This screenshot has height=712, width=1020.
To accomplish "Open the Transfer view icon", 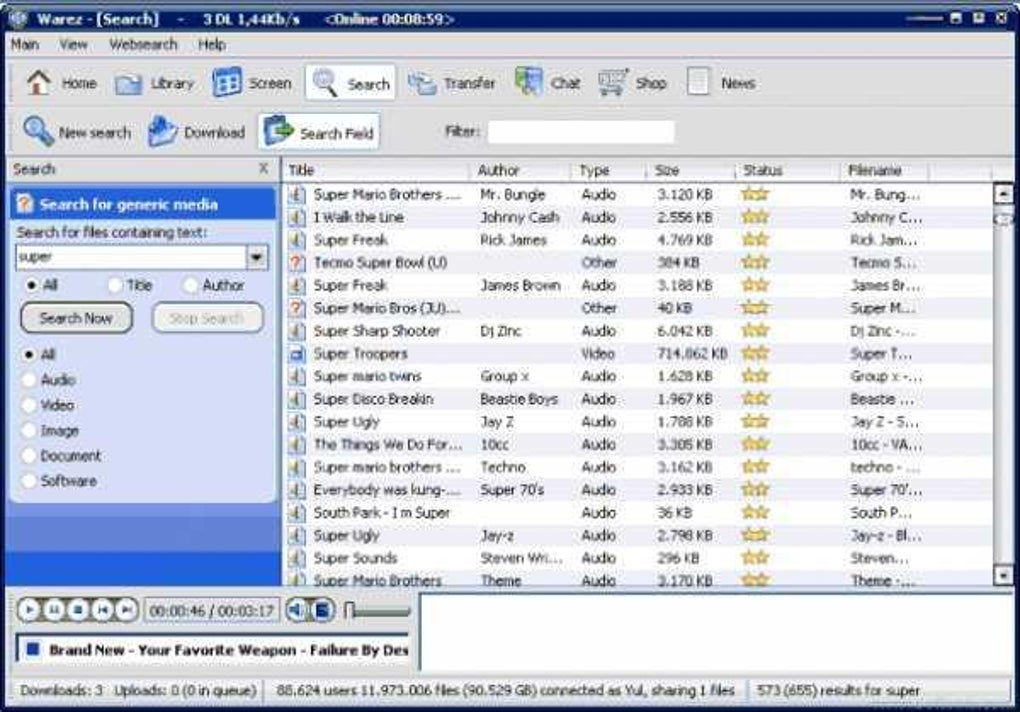I will (422, 83).
